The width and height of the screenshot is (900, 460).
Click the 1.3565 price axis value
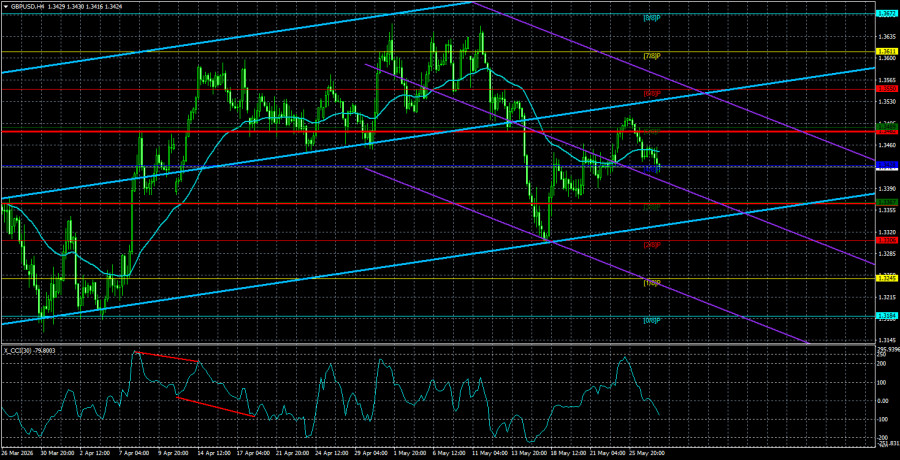(887, 80)
